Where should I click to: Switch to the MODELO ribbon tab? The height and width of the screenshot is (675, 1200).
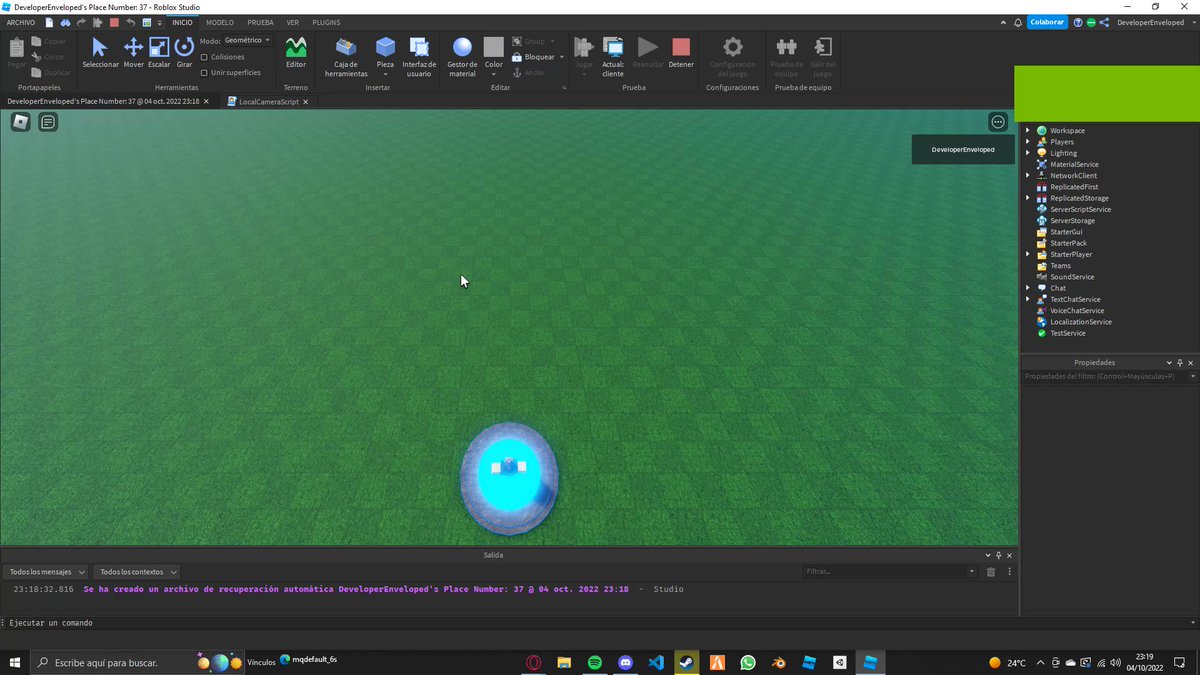(x=220, y=22)
